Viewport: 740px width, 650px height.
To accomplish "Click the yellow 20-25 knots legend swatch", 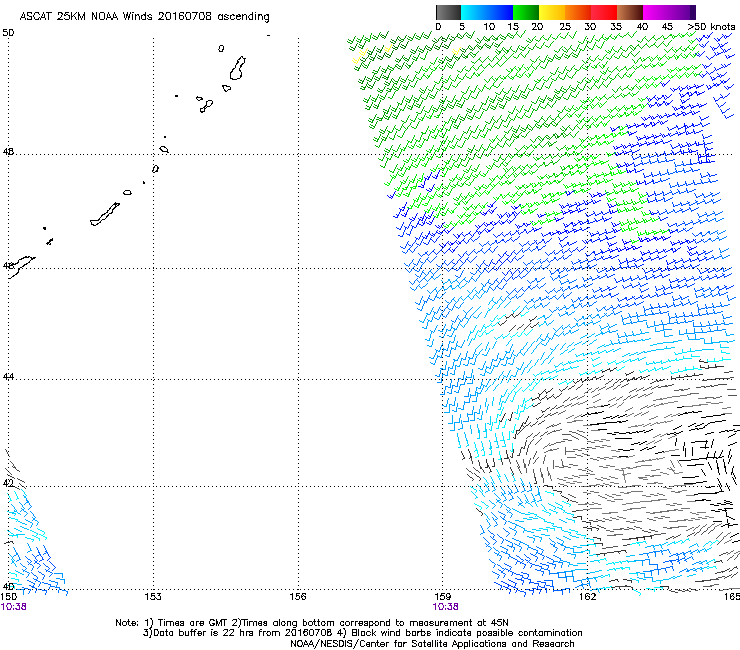I will [x=552, y=12].
